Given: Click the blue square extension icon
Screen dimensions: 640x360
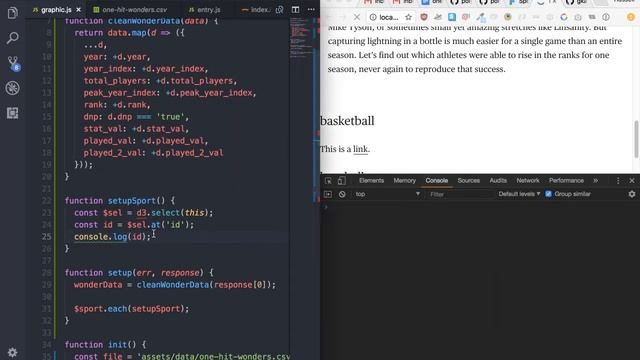Looking at the screenshot, I should pos(452,17).
